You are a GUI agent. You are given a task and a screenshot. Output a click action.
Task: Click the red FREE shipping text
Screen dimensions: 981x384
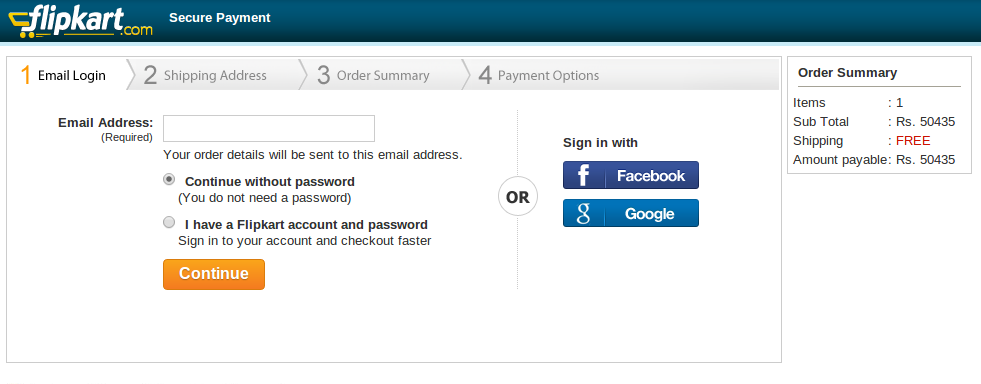coord(913,141)
